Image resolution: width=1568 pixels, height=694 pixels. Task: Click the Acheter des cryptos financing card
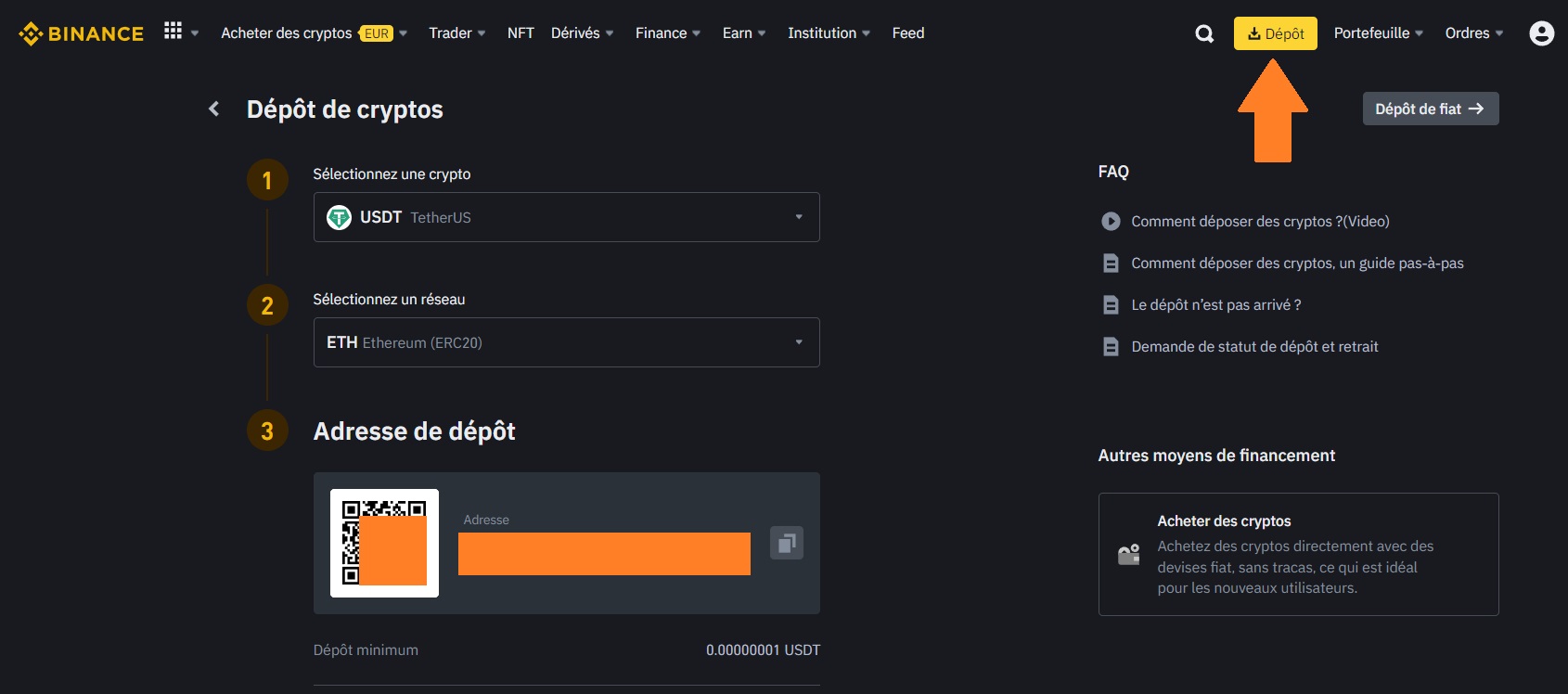coord(1299,554)
